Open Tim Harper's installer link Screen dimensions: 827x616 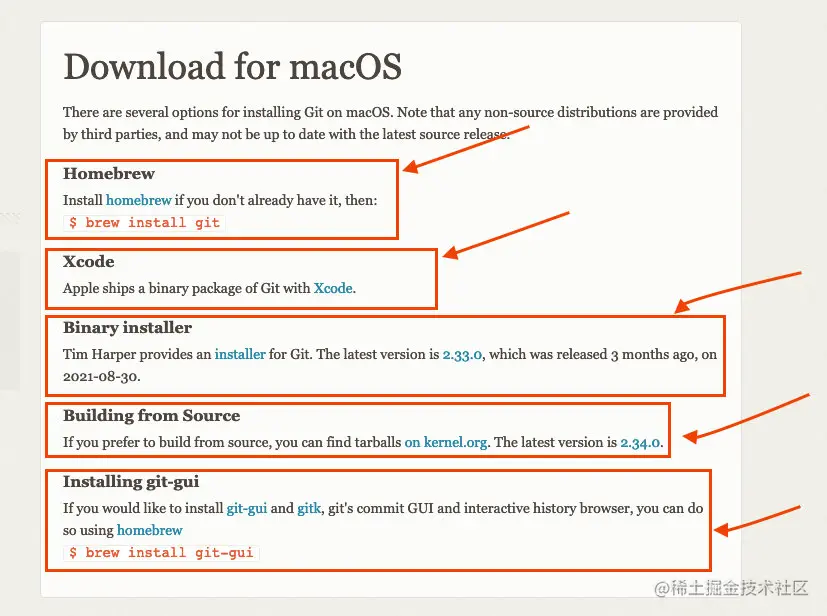(x=240, y=354)
